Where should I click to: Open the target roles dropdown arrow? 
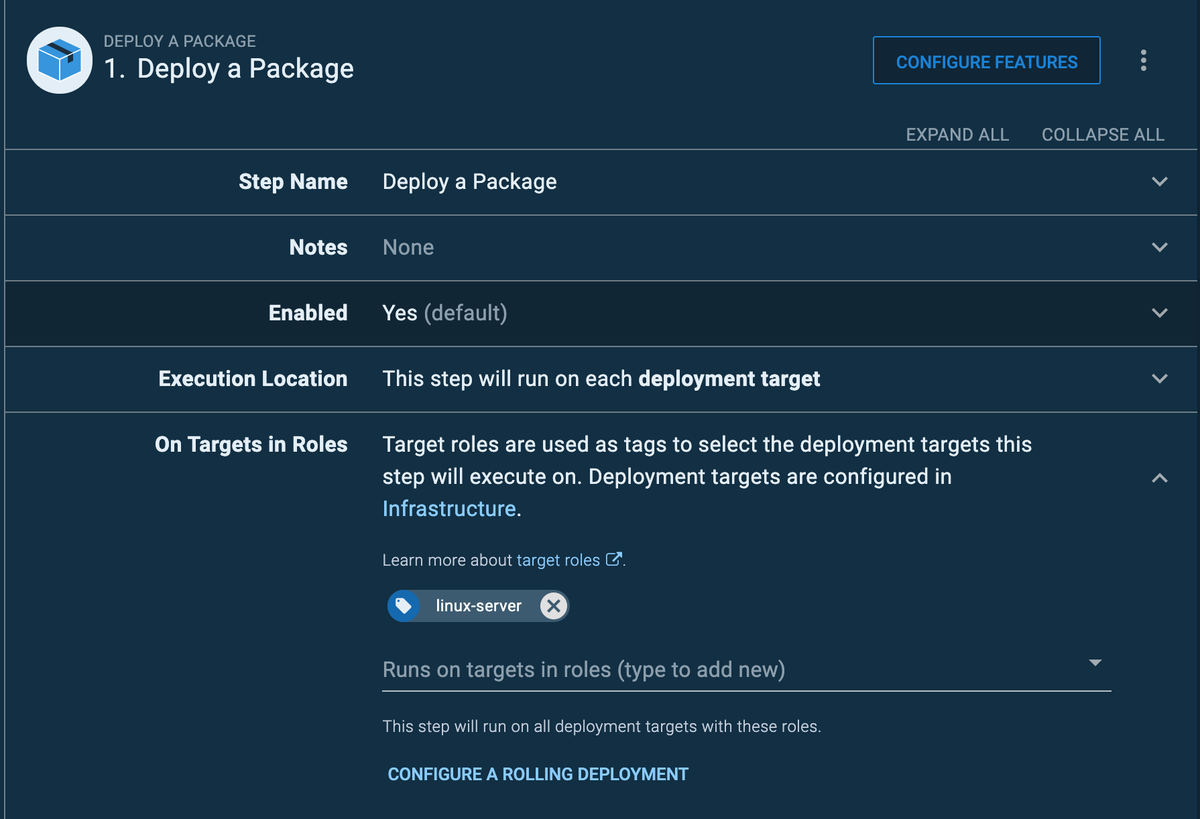click(x=1094, y=663)
